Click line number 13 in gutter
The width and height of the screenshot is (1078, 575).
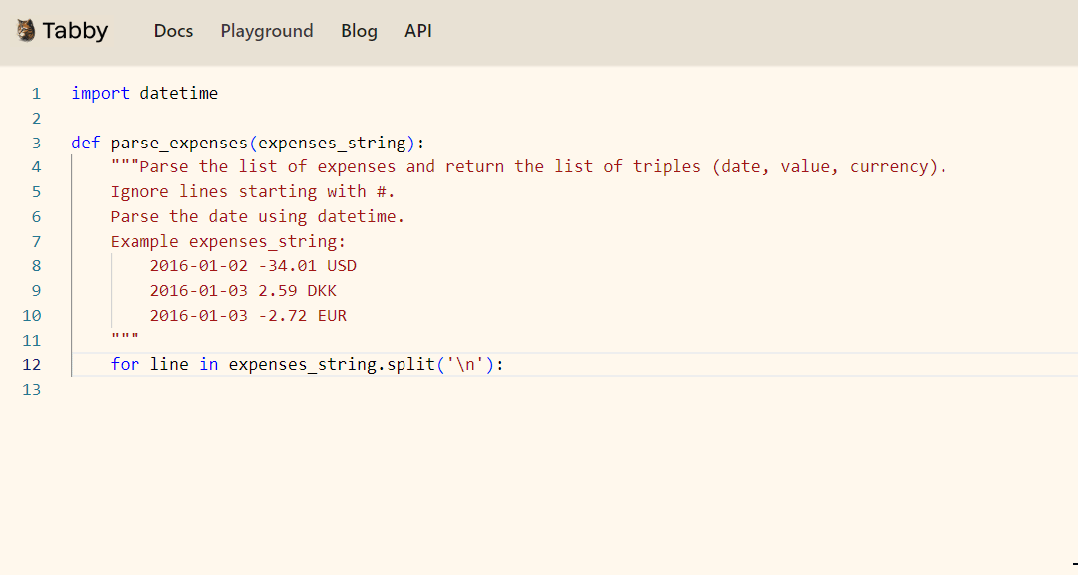(x=32, y=389)
